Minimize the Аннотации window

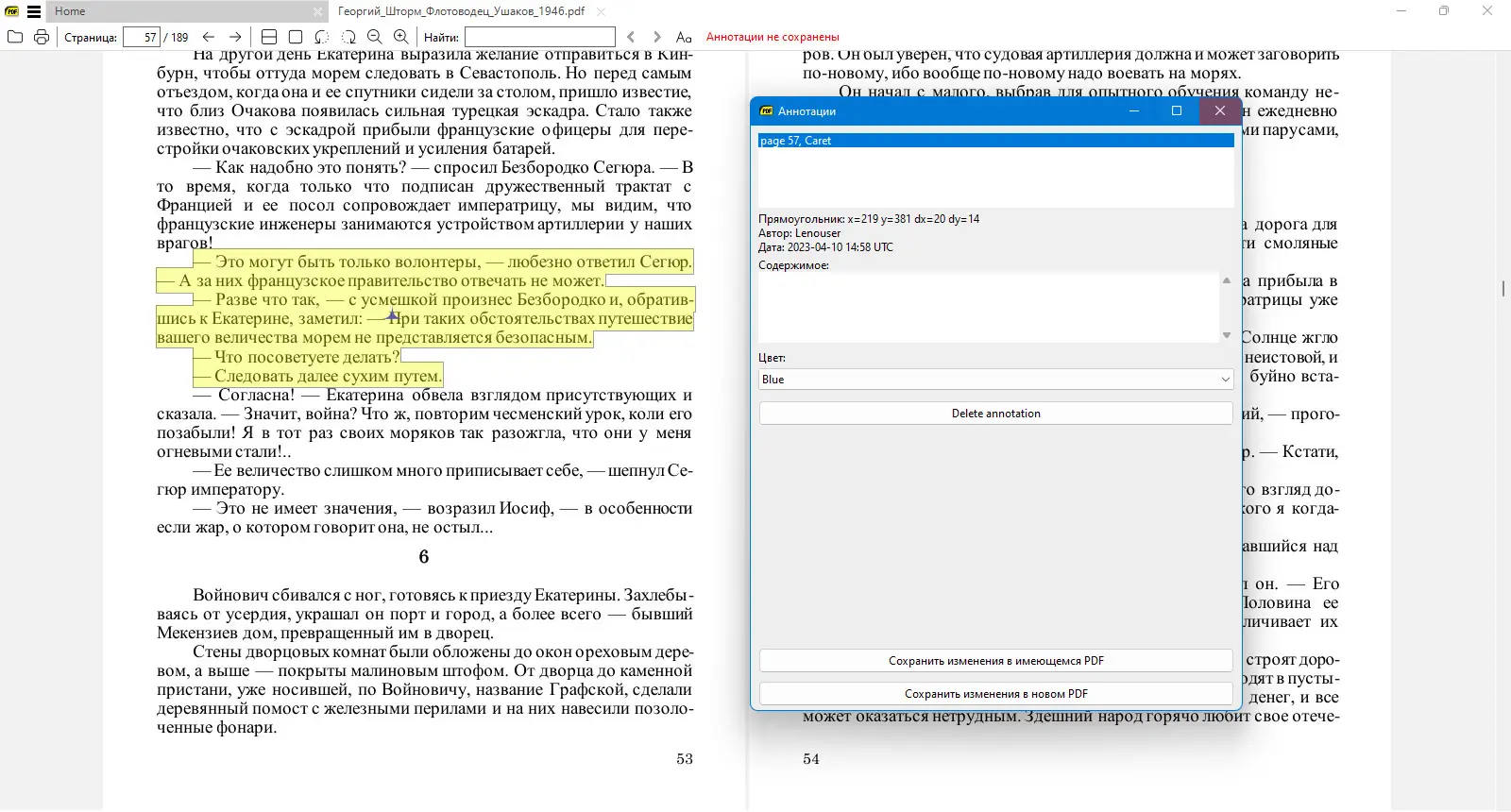tap(1134, 110)
